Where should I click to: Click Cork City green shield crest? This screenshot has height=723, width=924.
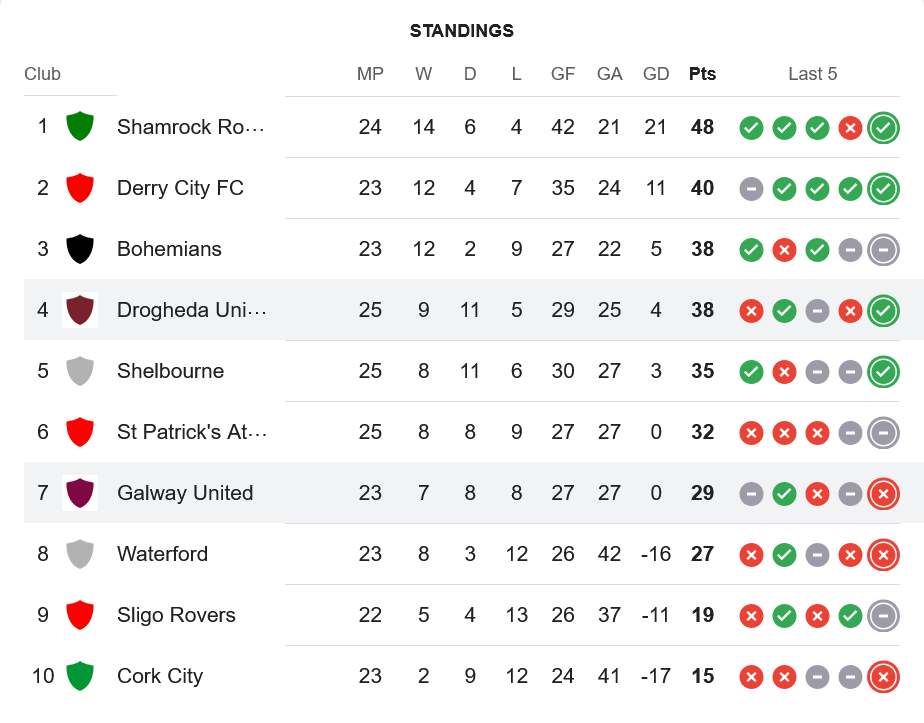pyautogui.click(x=80, y=676)
